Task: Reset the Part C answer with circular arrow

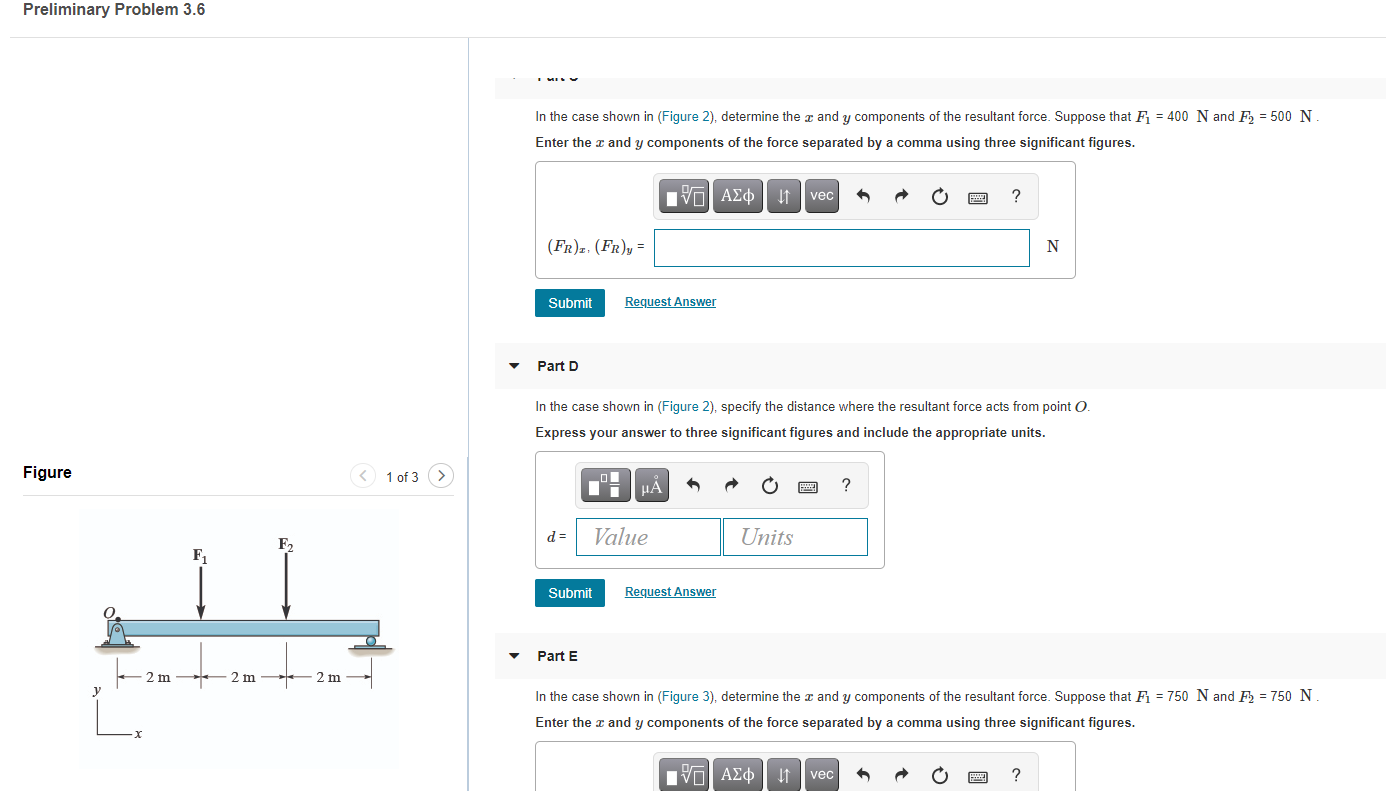Action: pos(939,197)
